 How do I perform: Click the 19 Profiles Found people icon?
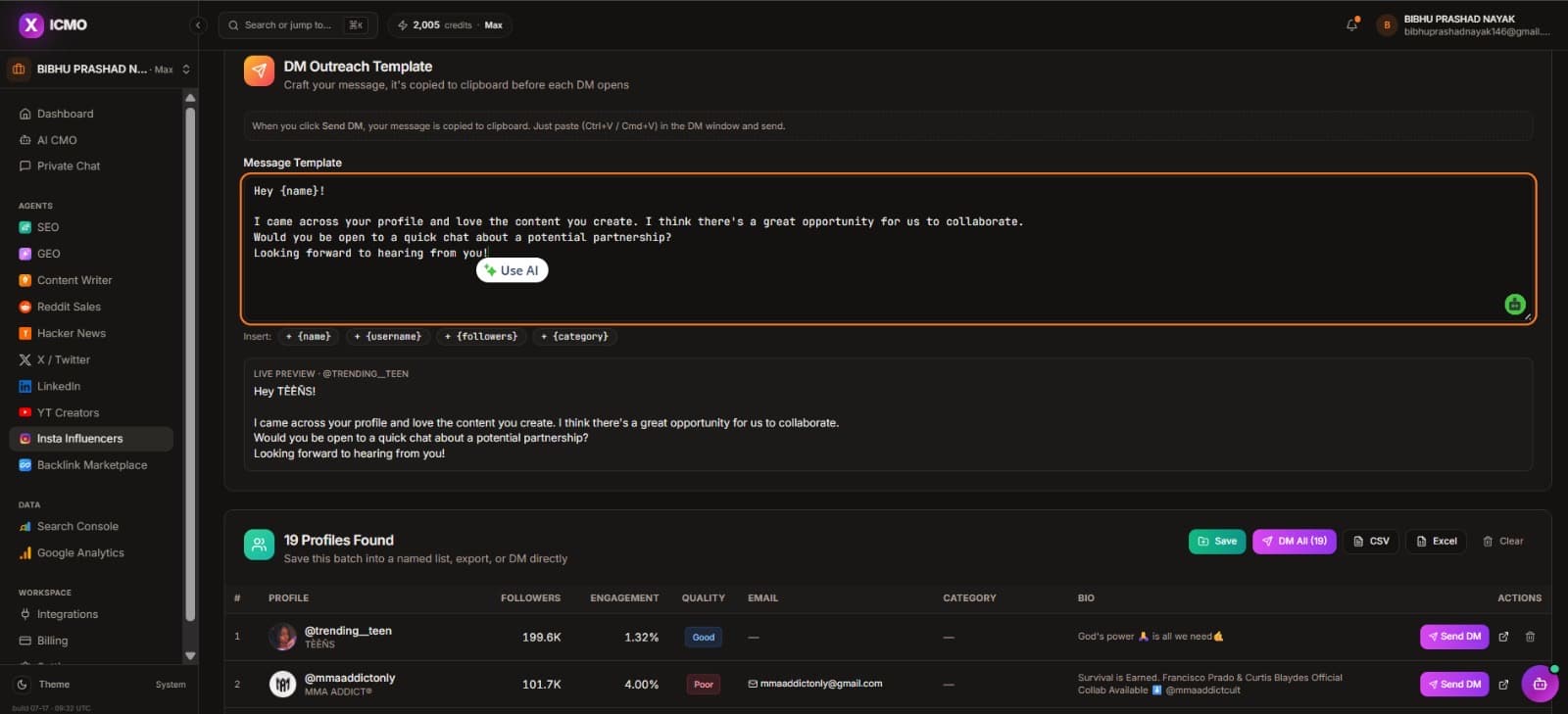[x=259, y=545]
